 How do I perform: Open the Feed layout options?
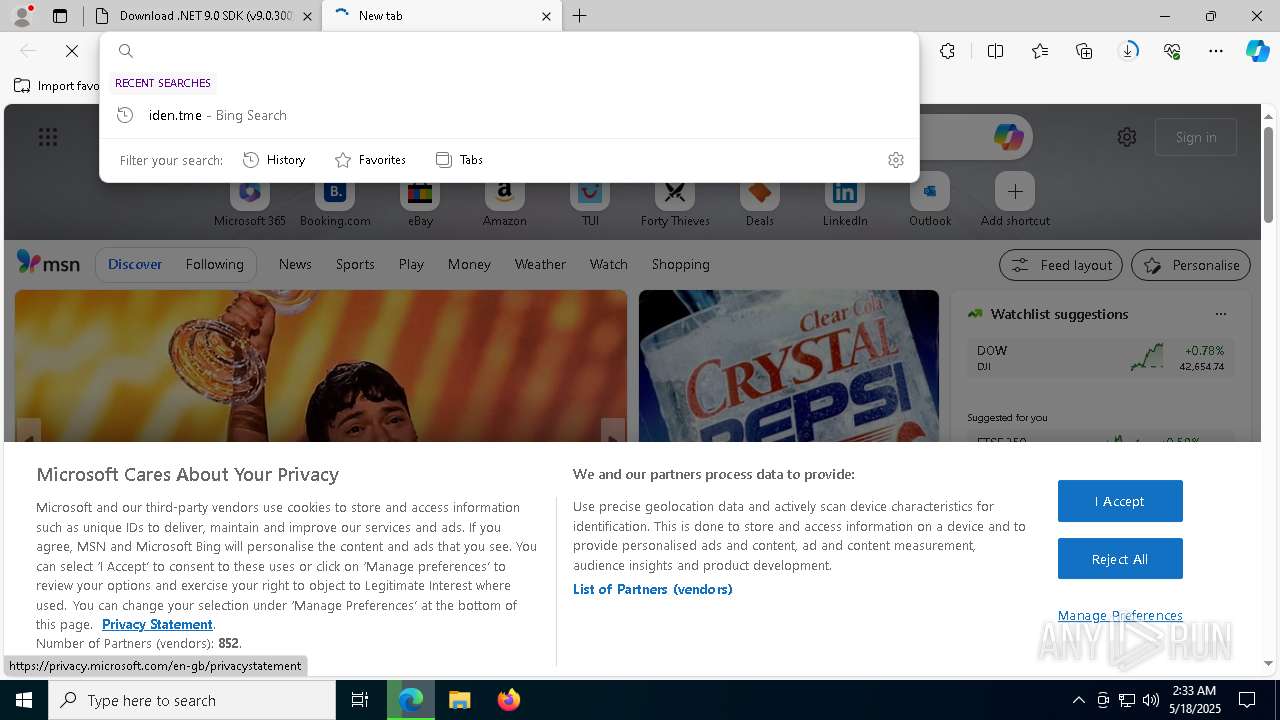coord(1061,265)
